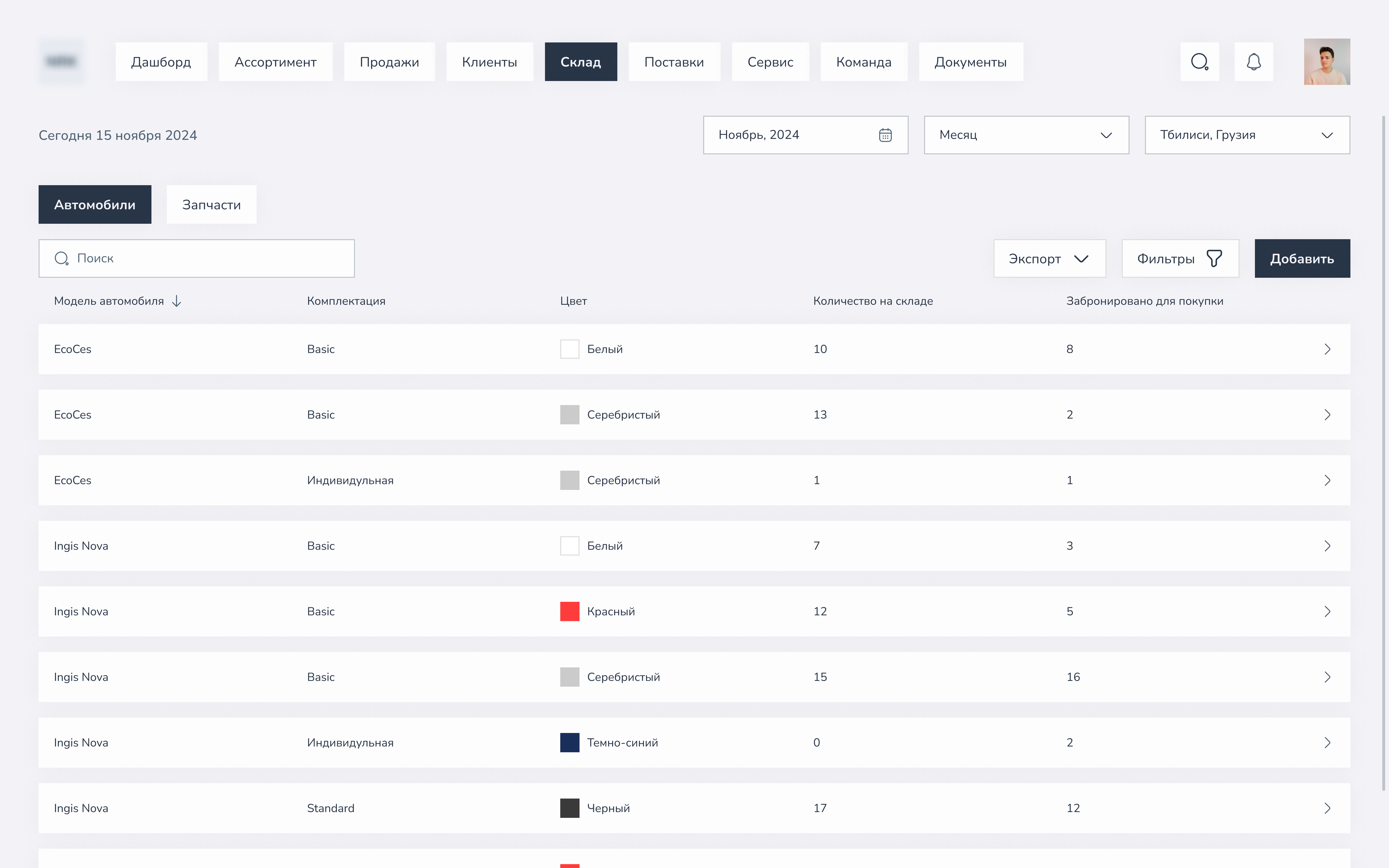Open notifications bell icon
Image resolution: width=1389 pixels, height=868 pixels.
1253,61
